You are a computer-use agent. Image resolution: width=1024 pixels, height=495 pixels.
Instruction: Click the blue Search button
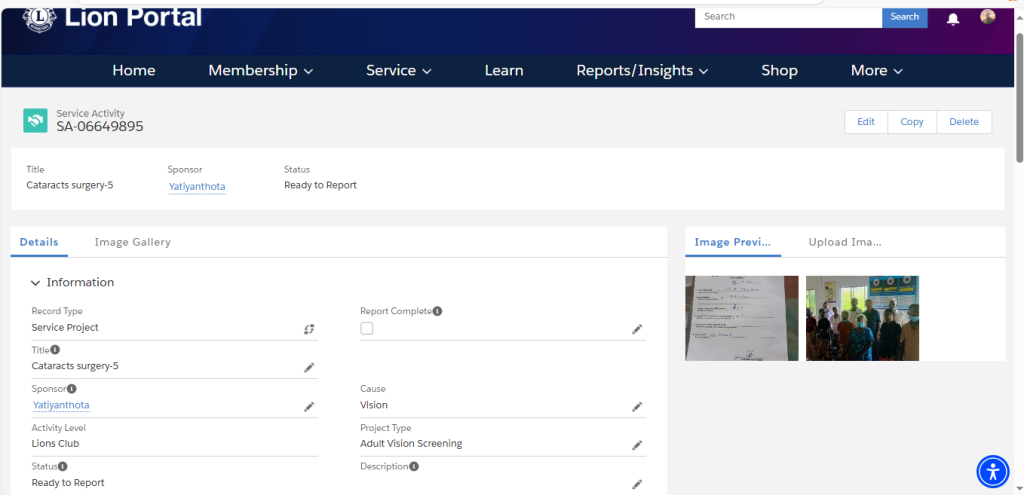click(x=904, y=17)
